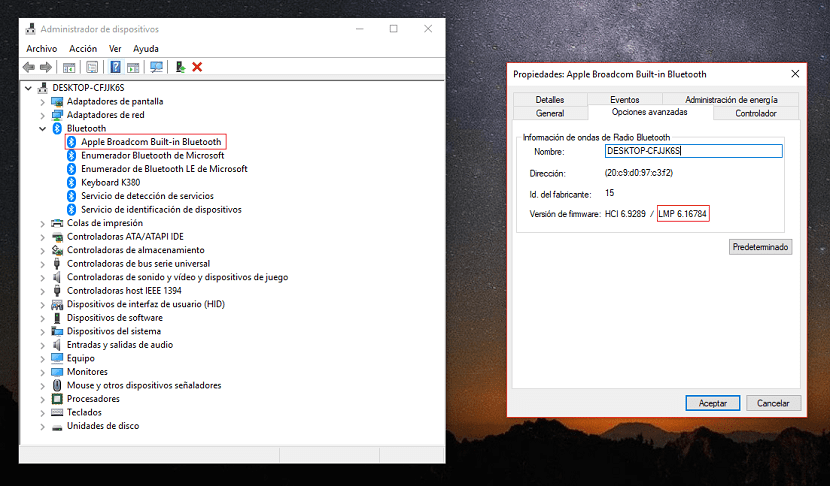Expand Dispositivos de interfaz de usuario (HID)
The height and width of the screenshot is (486, 830).
point(42,305)
